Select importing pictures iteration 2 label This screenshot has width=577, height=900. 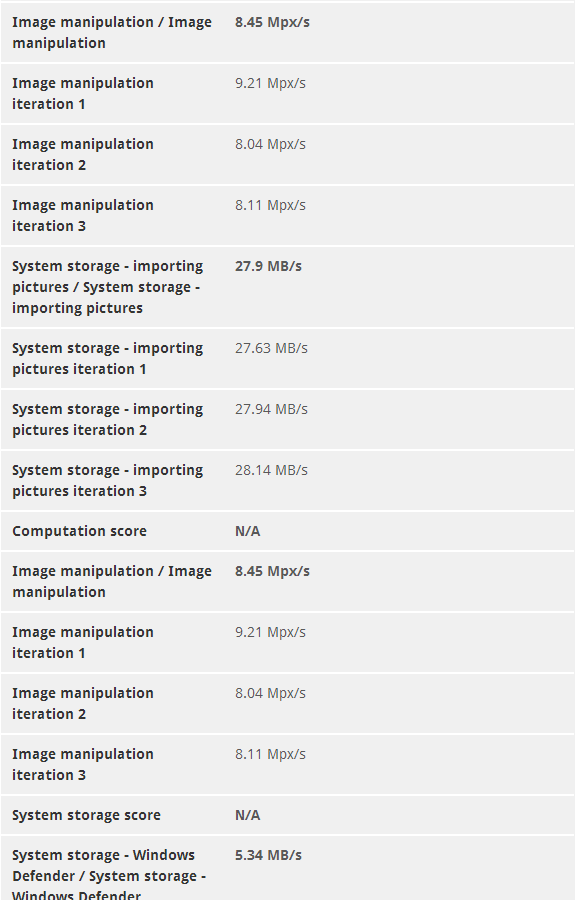click(x=107, y=420)
